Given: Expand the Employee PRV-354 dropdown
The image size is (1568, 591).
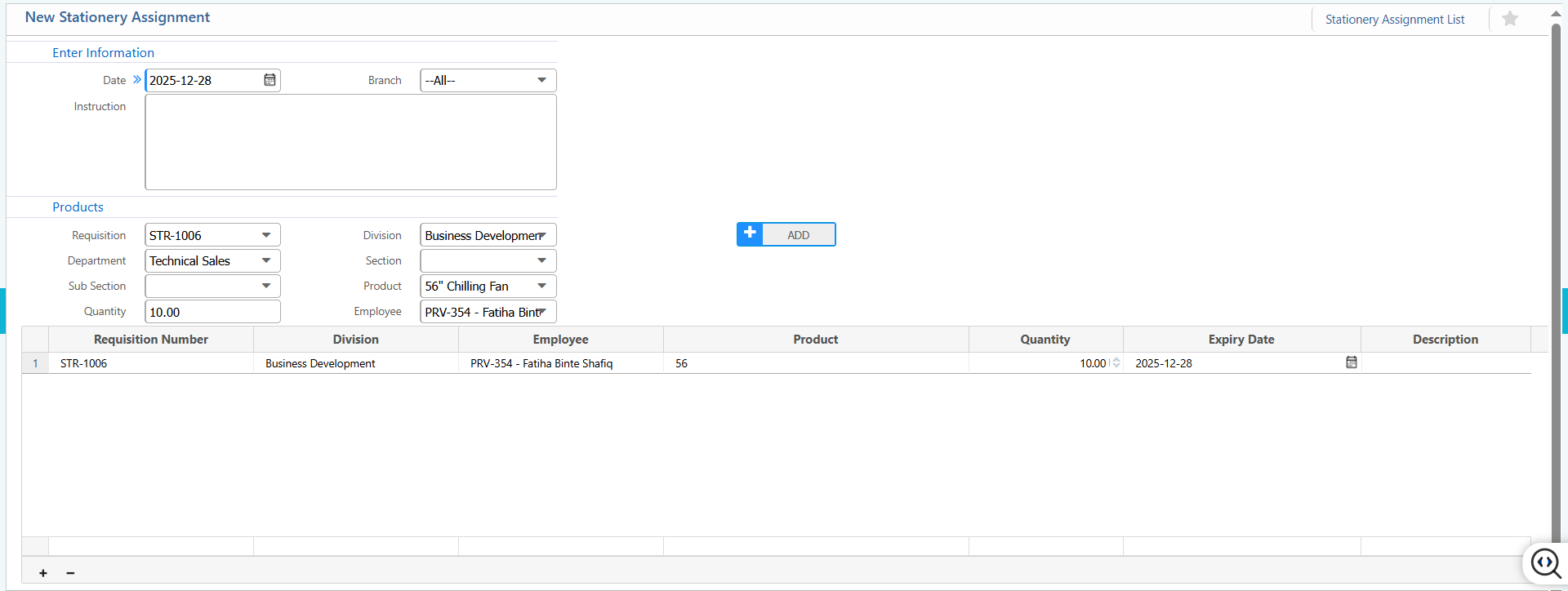Looking at the screenshot, I should click(x=541, y=312).
